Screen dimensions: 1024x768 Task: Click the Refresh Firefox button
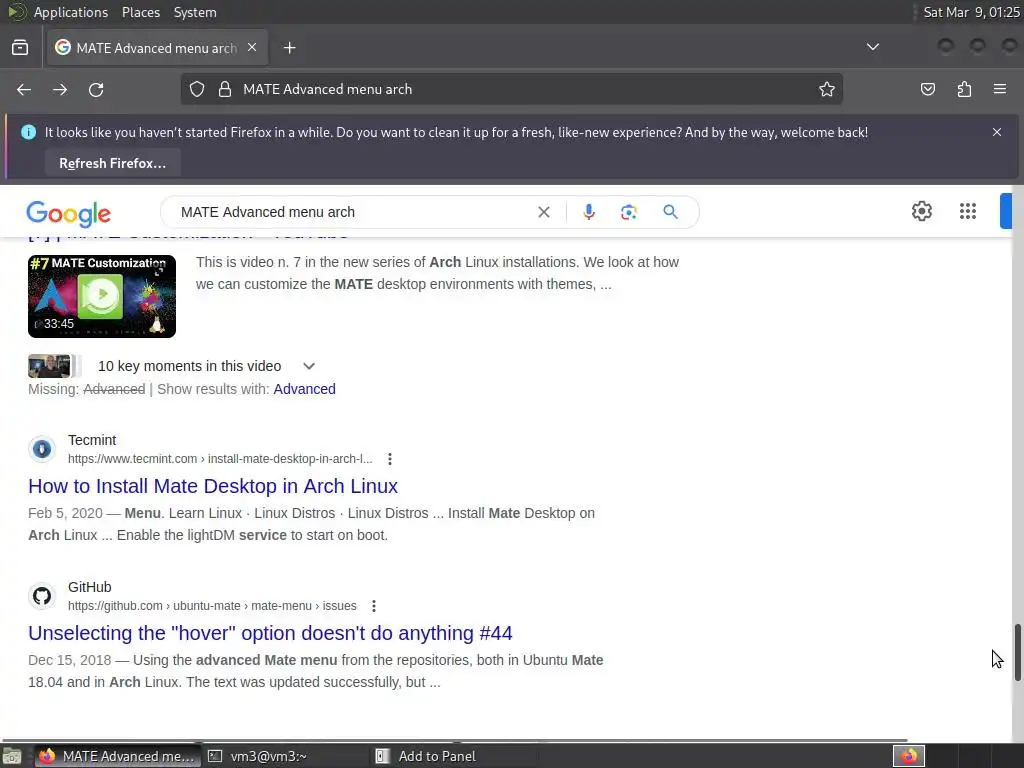pyautogui.click(x=112, y=163)
